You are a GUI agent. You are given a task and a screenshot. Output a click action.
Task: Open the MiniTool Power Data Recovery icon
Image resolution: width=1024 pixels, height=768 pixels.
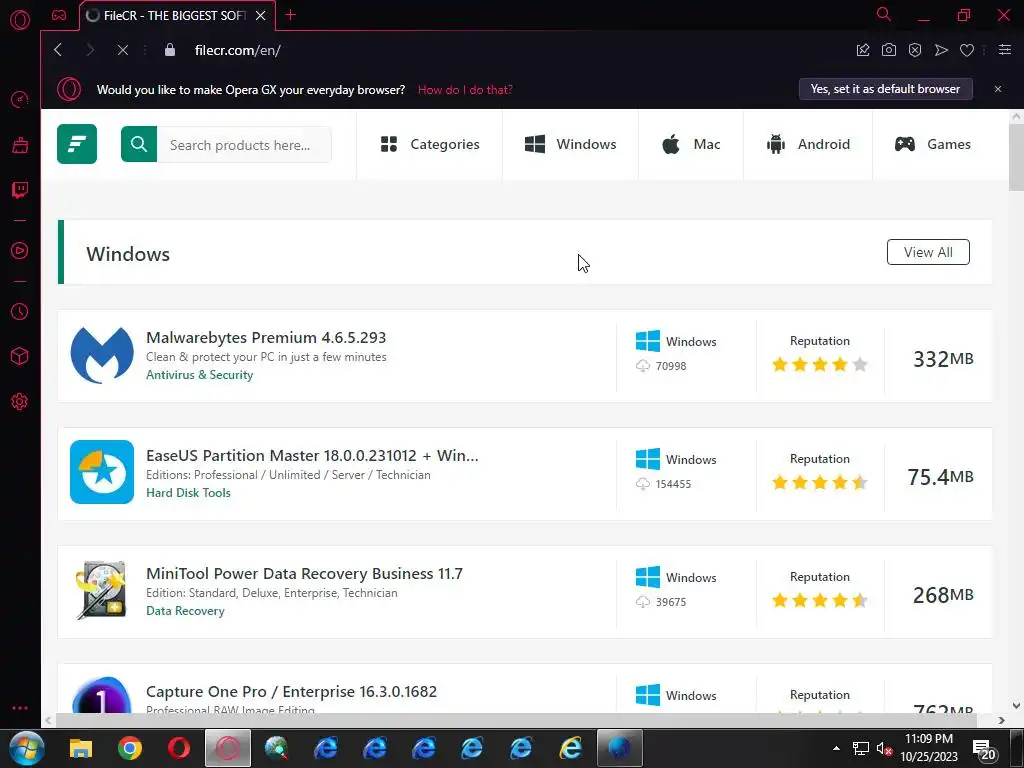[102, 590]
